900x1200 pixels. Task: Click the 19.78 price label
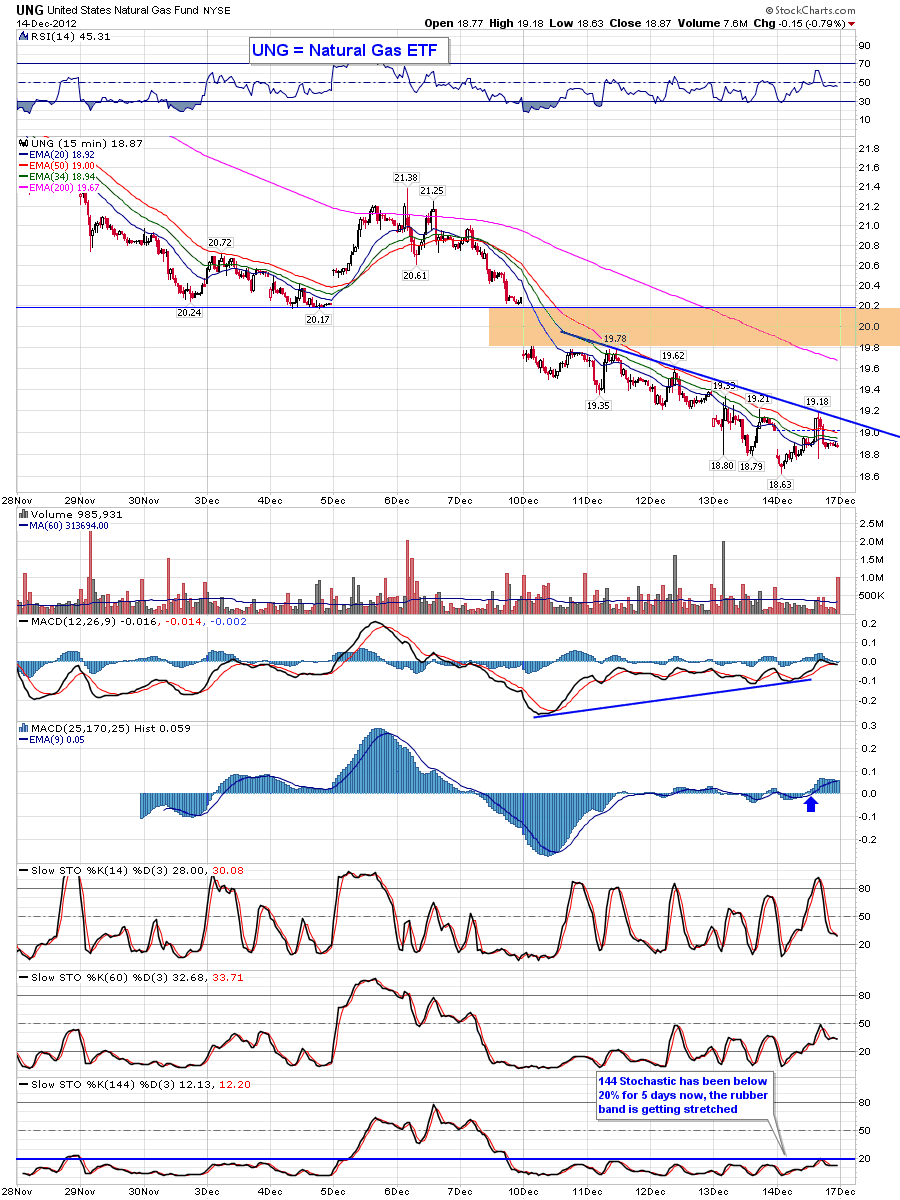tap(615, 339)
